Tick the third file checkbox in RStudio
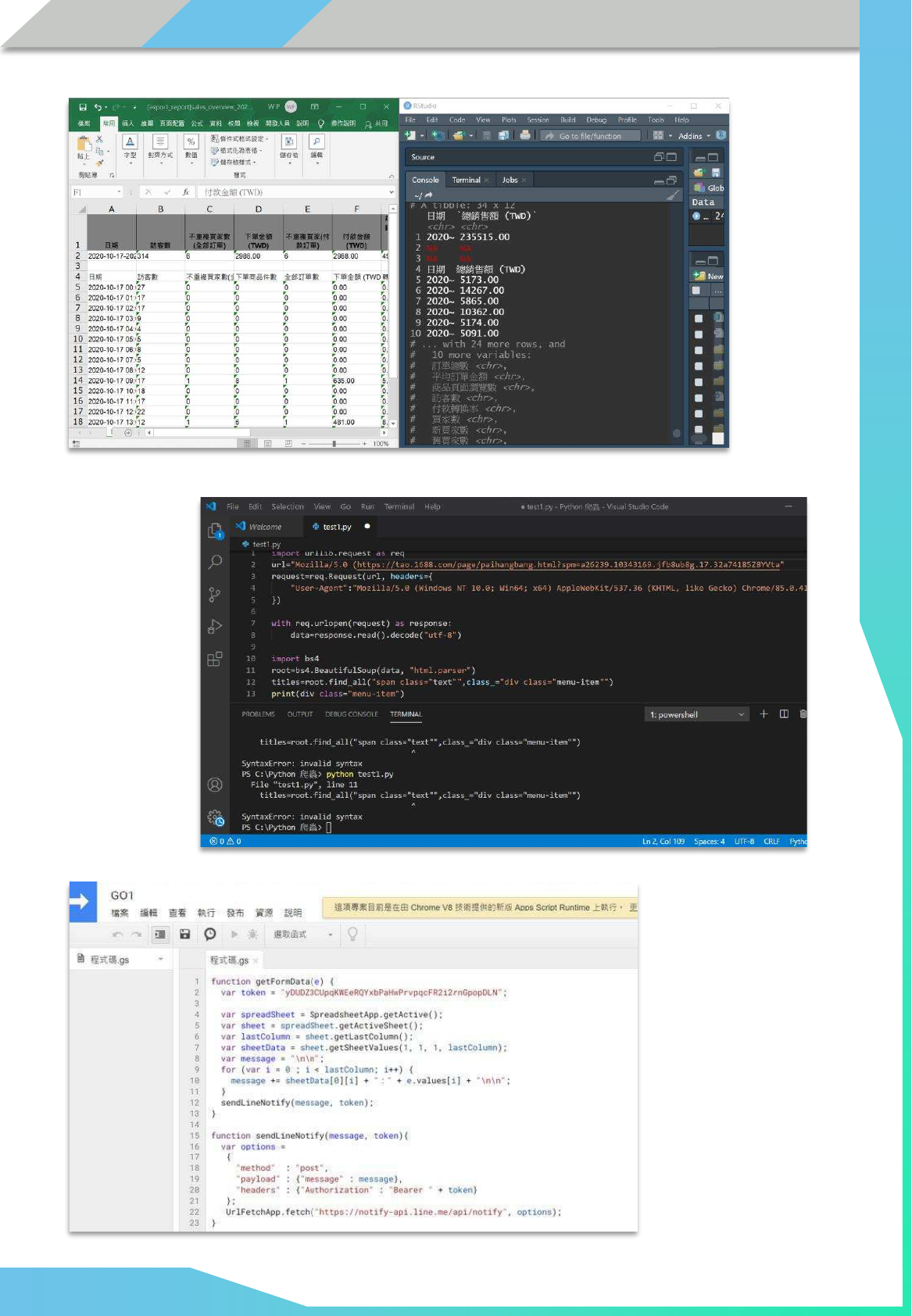The image size is (912, 1316). coord(699,350)
